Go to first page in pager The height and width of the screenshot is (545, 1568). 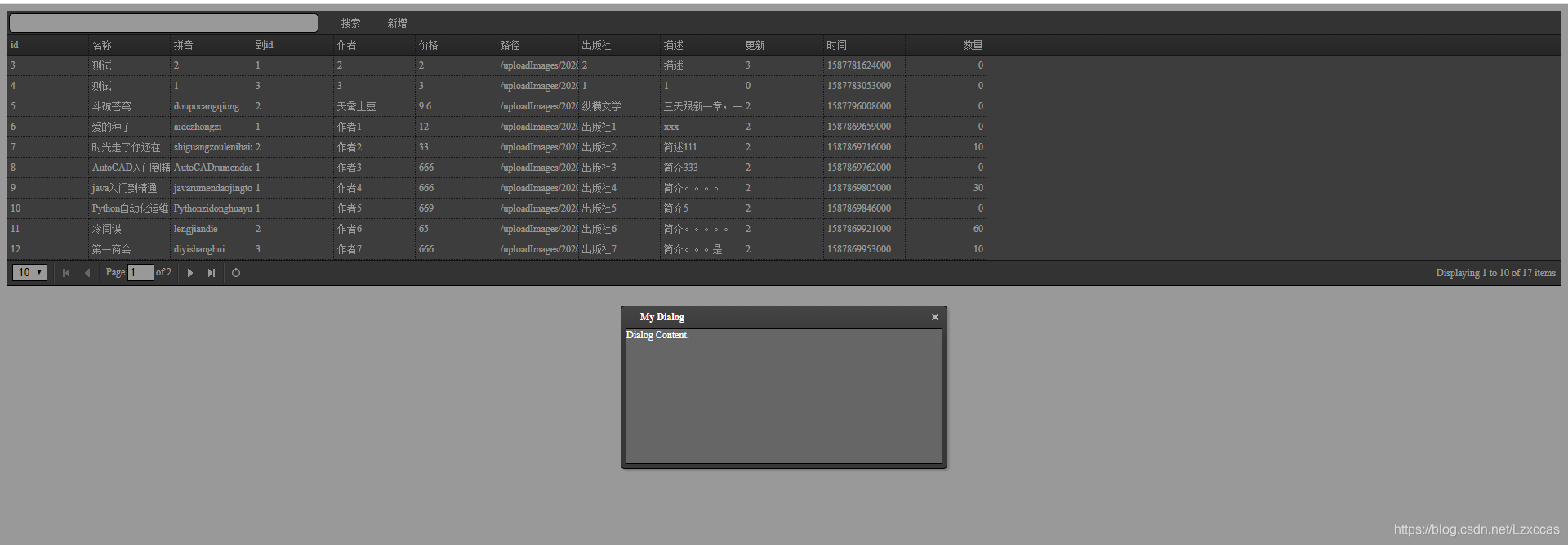pos(66,273)
